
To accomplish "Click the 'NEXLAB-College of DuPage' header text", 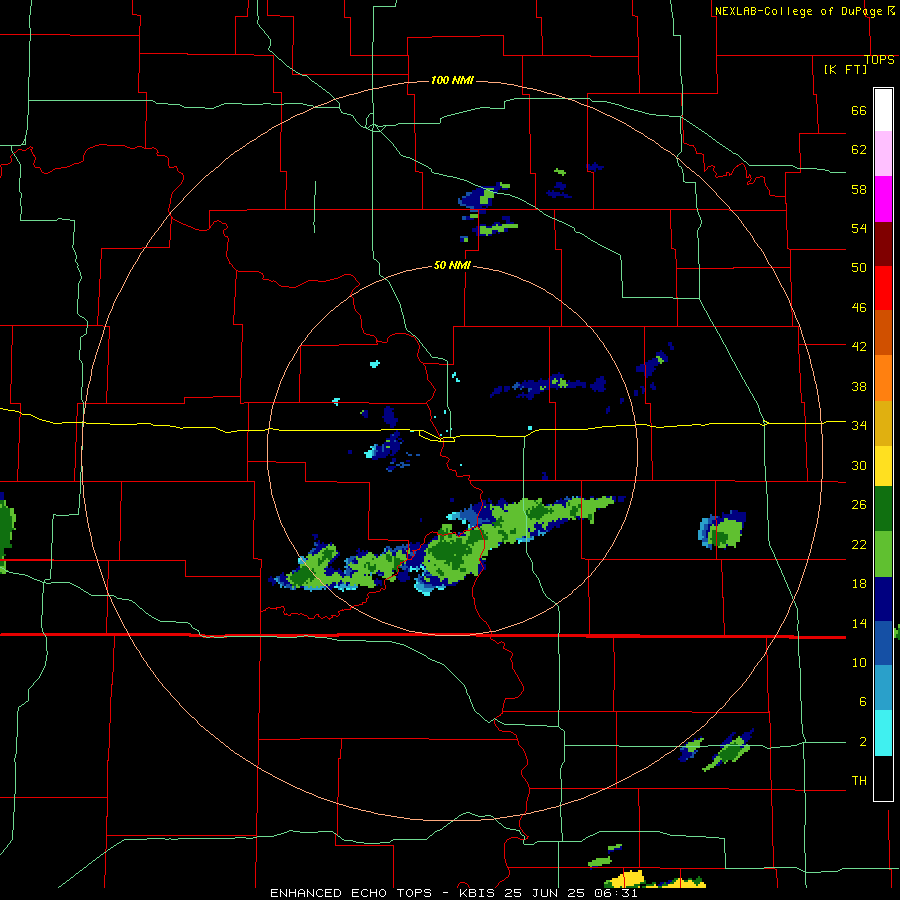I will pyautogui.click(x=798, y=11).
